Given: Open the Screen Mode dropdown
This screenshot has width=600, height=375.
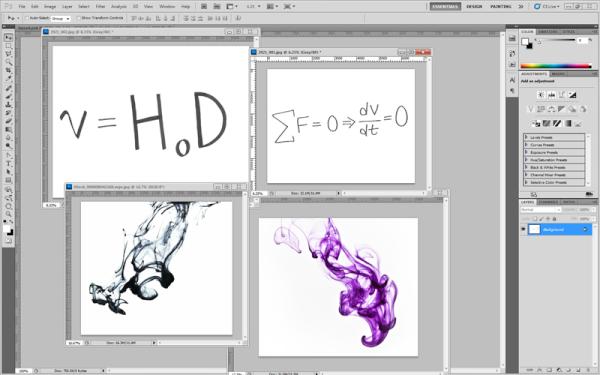Looking at the screenshot, I should (289, 7).
